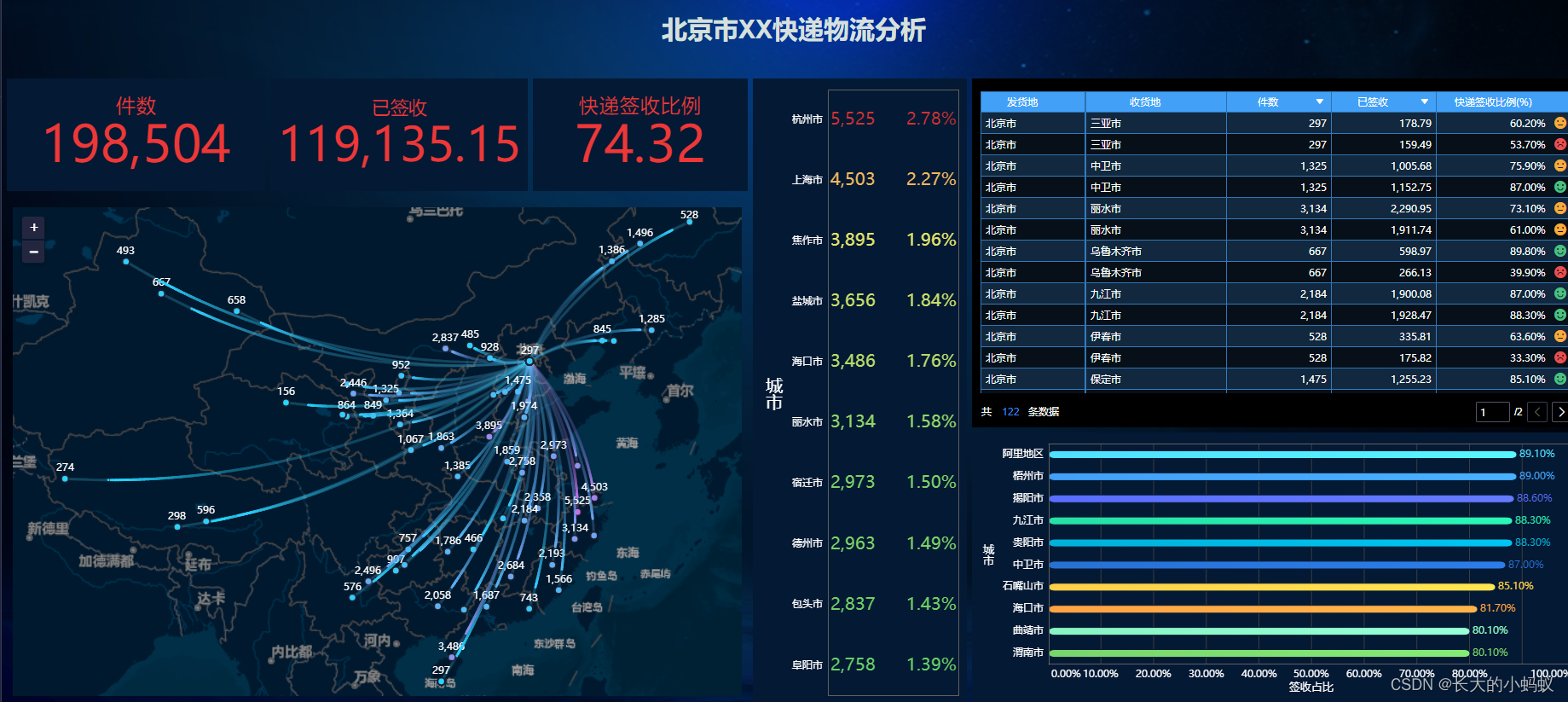Click the 乌鲁木齐市 cell with 598.97 signed
The image size is (1568, 702).
[1156, 251]
